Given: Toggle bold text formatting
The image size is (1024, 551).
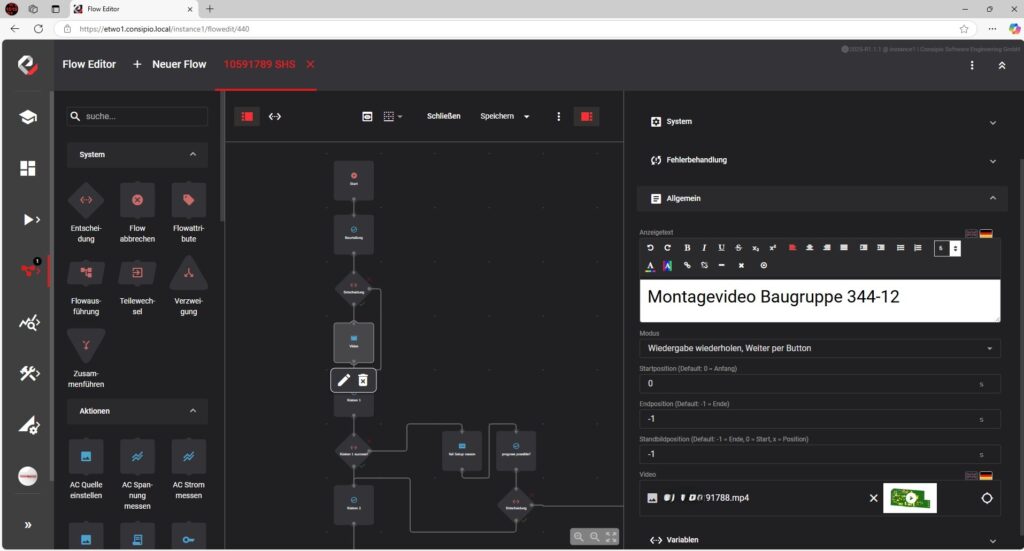Looking at the screenshot, I should tap(687, 247).
